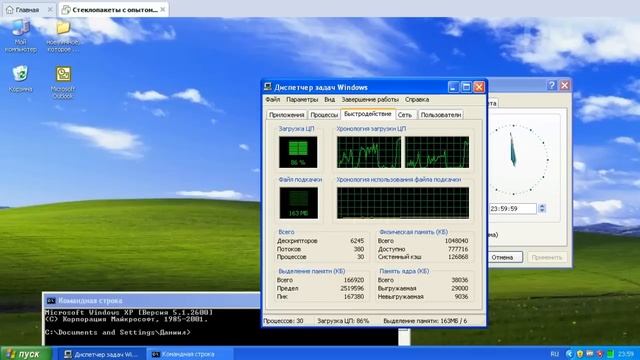This screenshot has height=360, width=640.
Task: Click status bar text Процессов: 30
Action: pyautogui.click(x=284, y=321)
